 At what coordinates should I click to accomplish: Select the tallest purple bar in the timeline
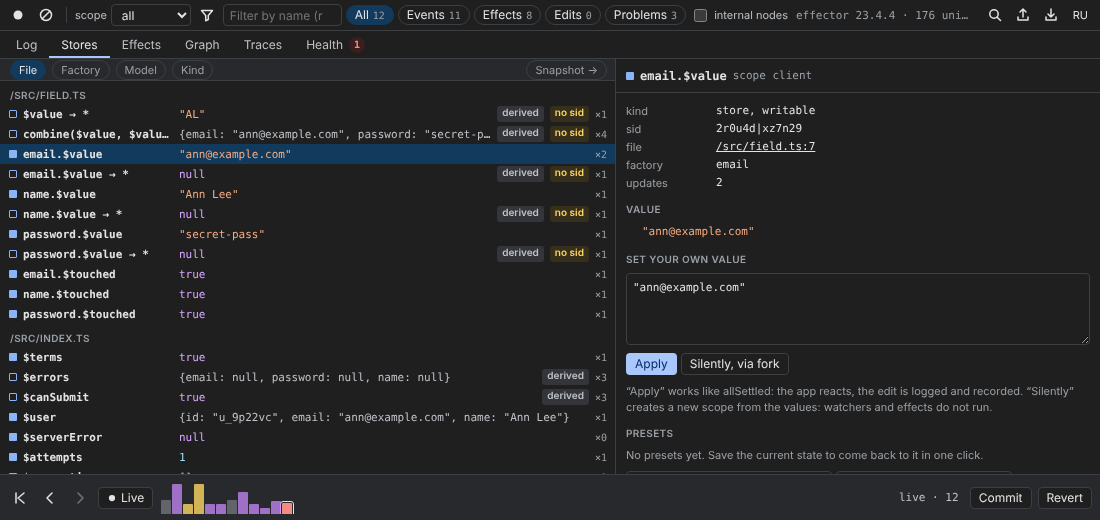click(x=177, y=499)
